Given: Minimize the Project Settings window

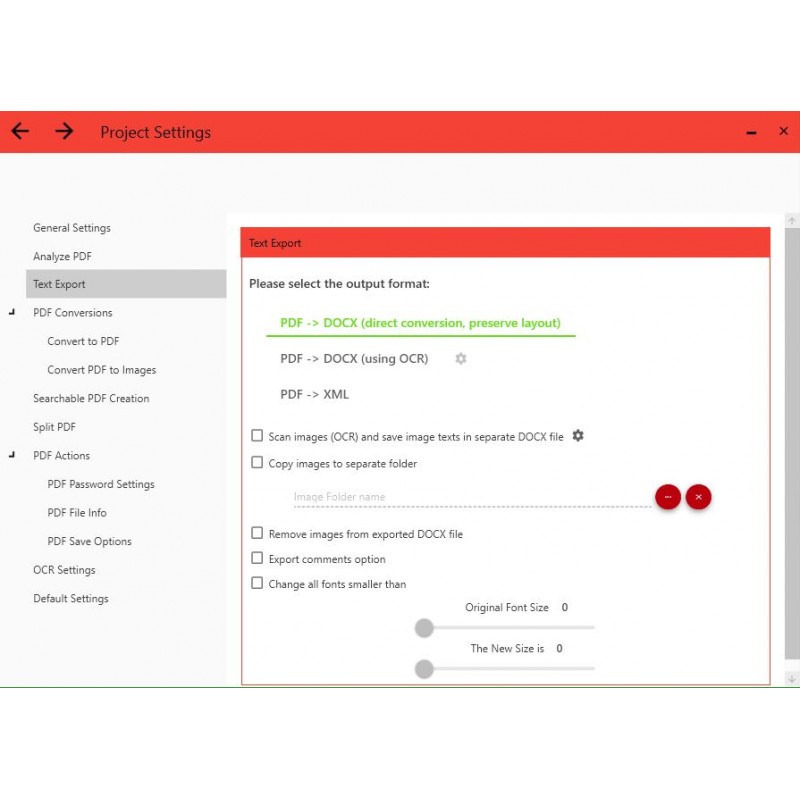Looking at the screenshot, I should tap(752, 132).
